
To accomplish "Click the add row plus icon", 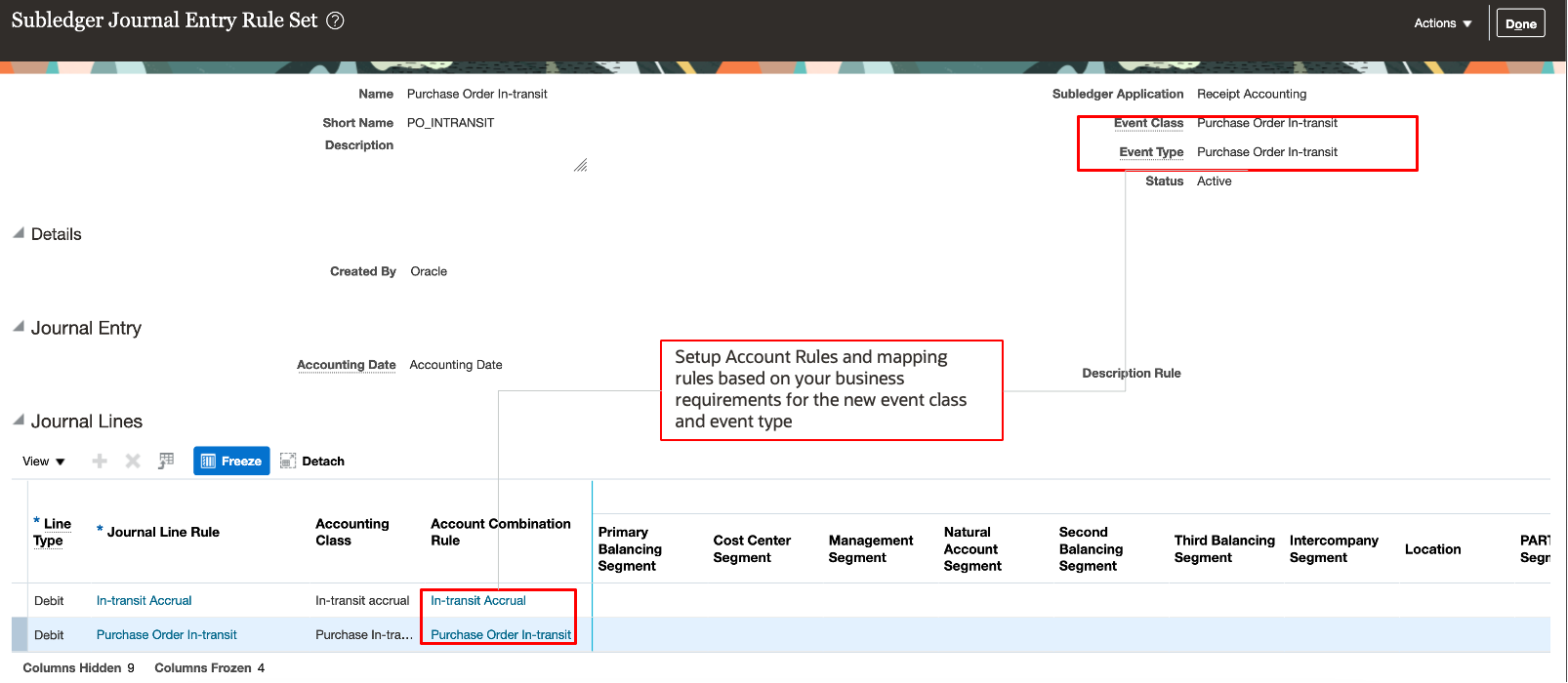I will [100, 462].
